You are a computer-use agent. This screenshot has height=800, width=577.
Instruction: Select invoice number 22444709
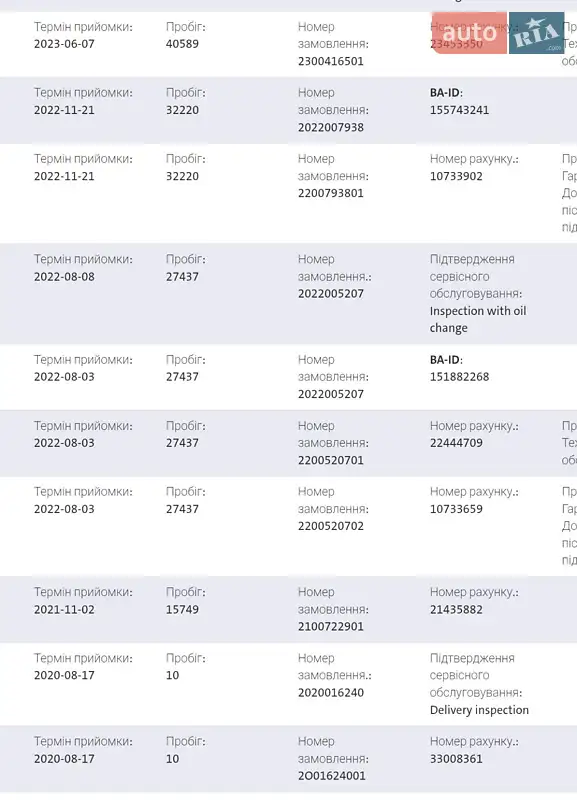click(x=456, y=443)
